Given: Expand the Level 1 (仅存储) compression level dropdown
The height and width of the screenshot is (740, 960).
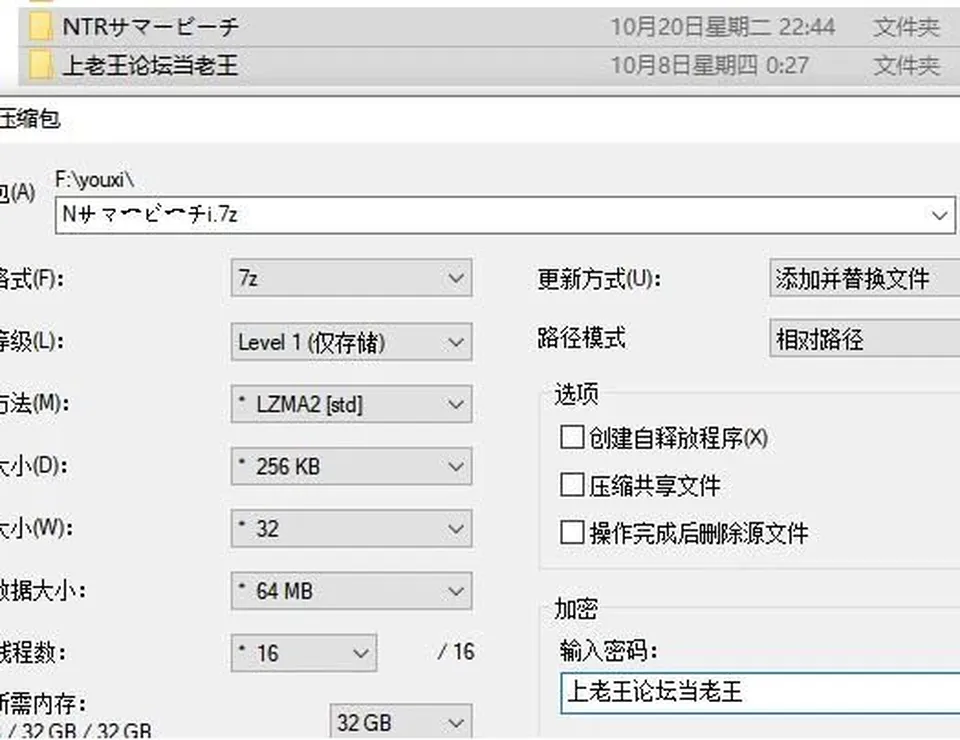Looking at the screenshot, I should [x=351, y=342].
